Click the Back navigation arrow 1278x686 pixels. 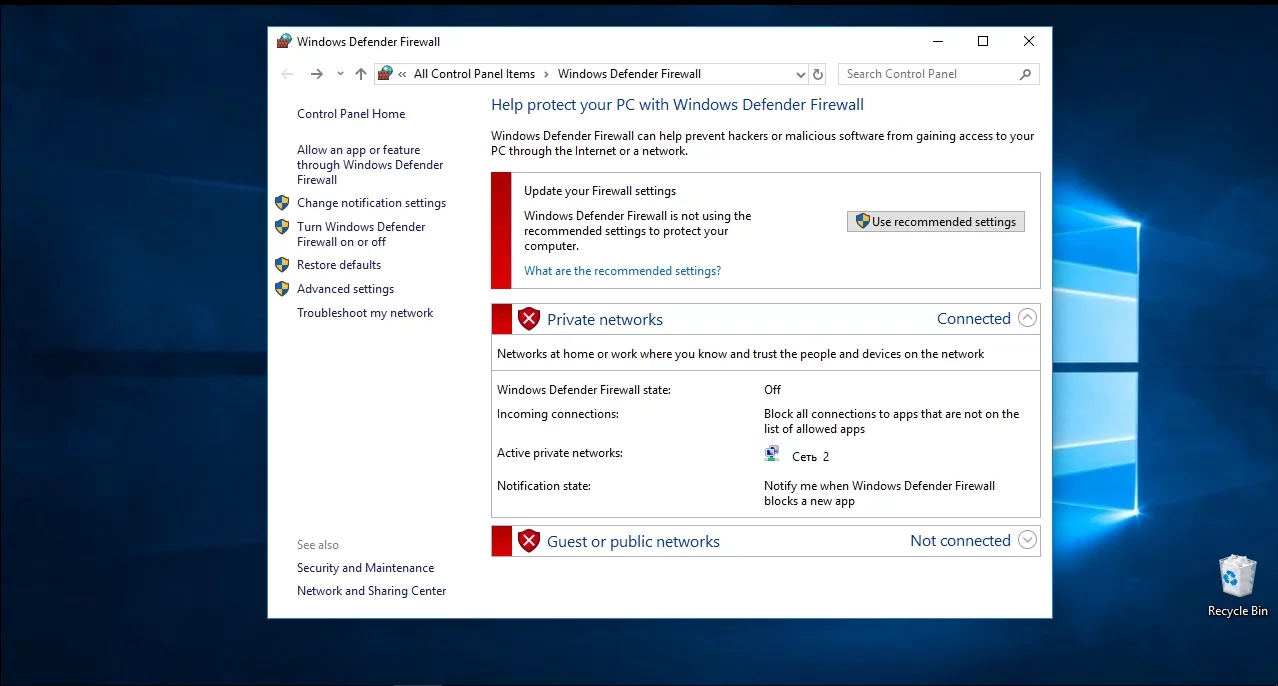[288, 74]
